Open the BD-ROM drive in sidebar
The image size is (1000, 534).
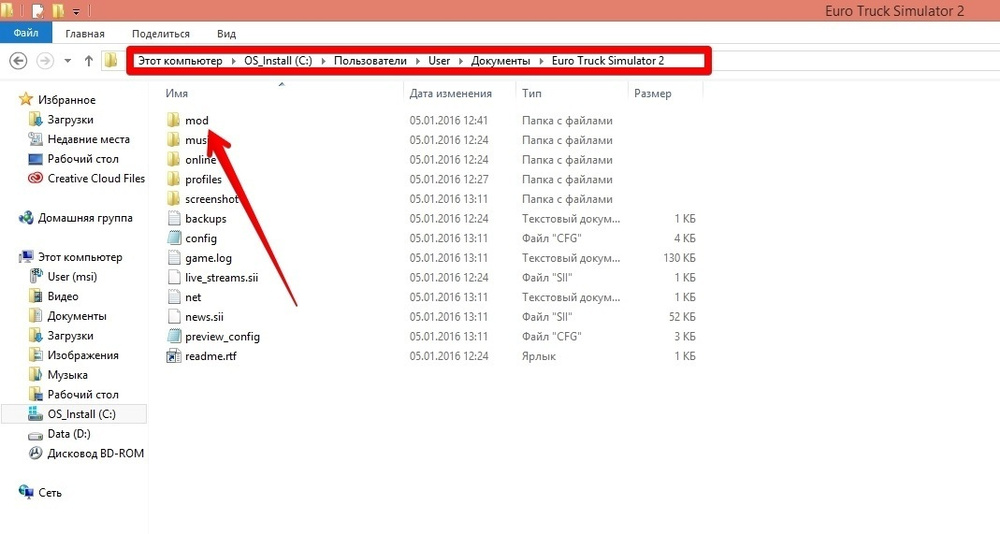pos(95,453)
